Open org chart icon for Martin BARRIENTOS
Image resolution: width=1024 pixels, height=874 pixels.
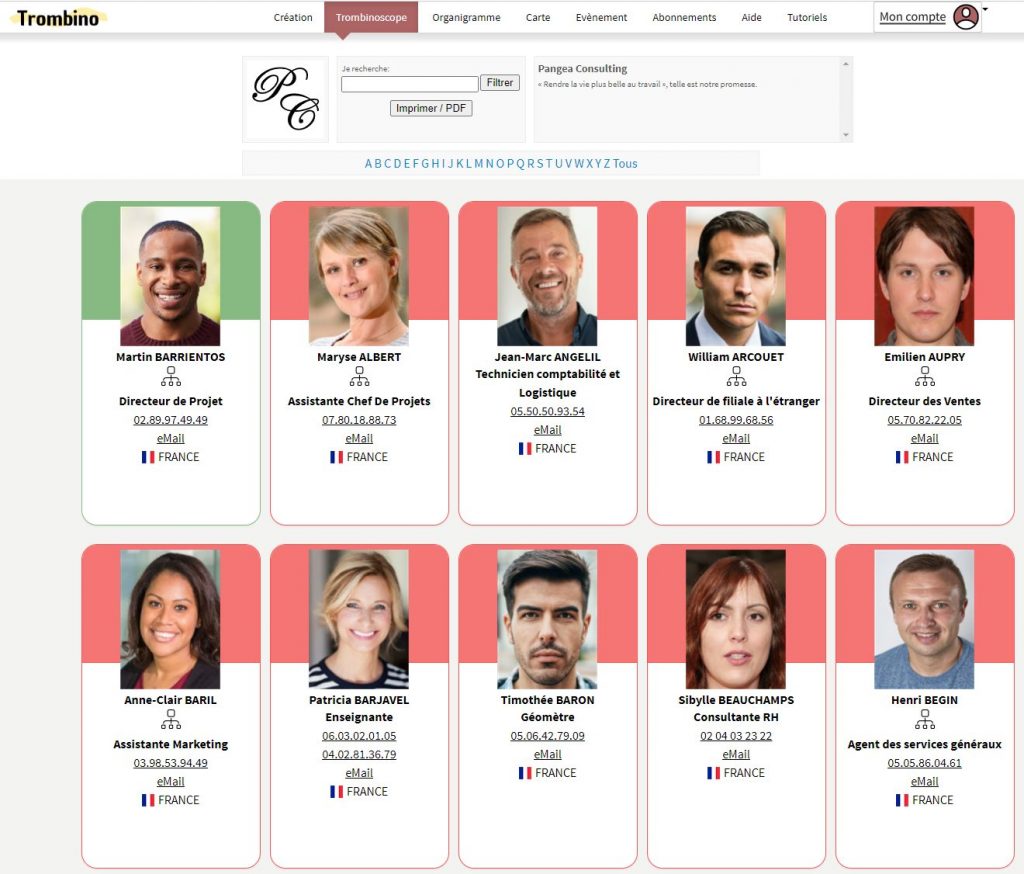coord(170,376)
